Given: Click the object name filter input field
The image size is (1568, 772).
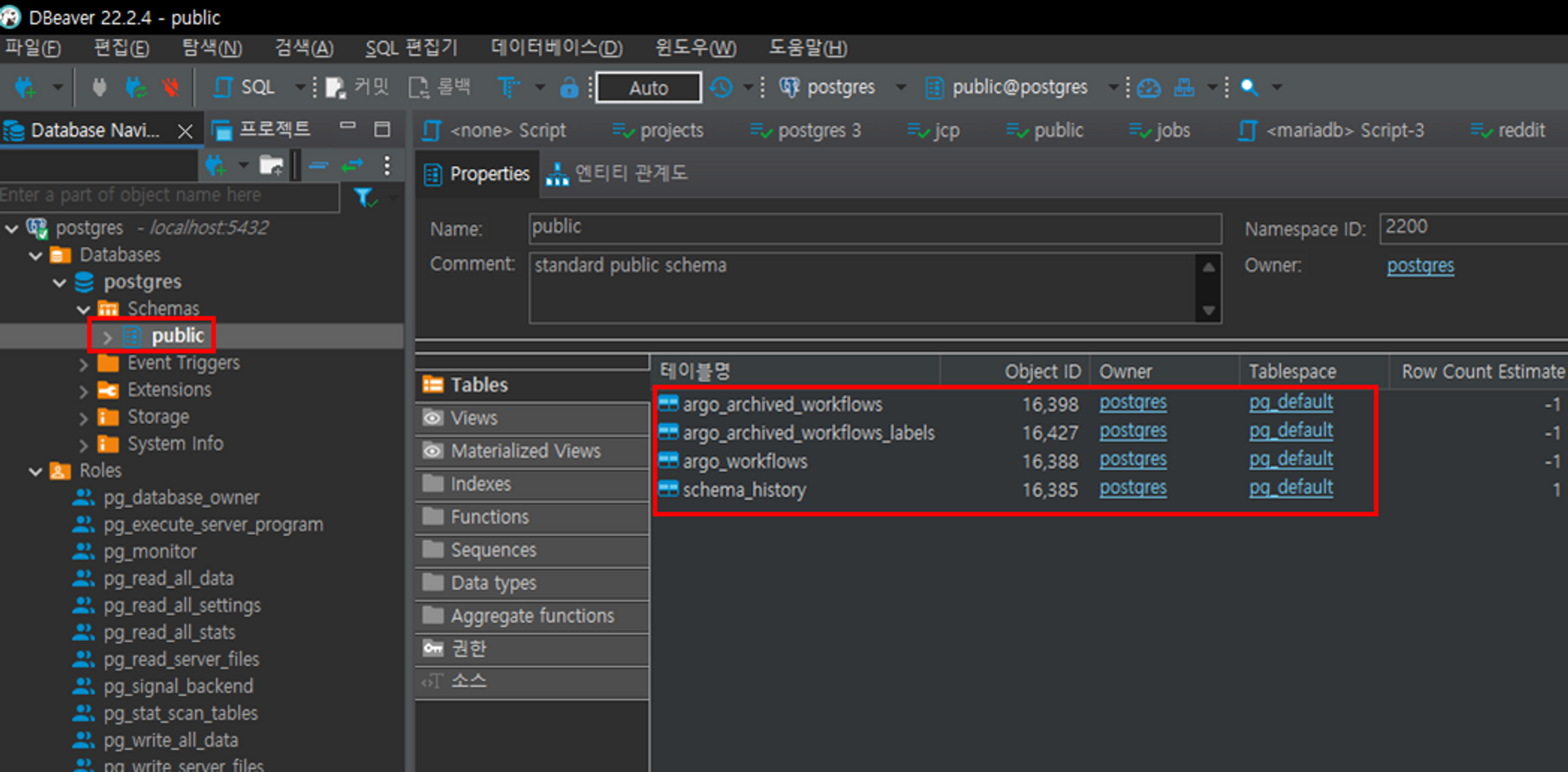Looking at the screenshot, I should [169, 195].
